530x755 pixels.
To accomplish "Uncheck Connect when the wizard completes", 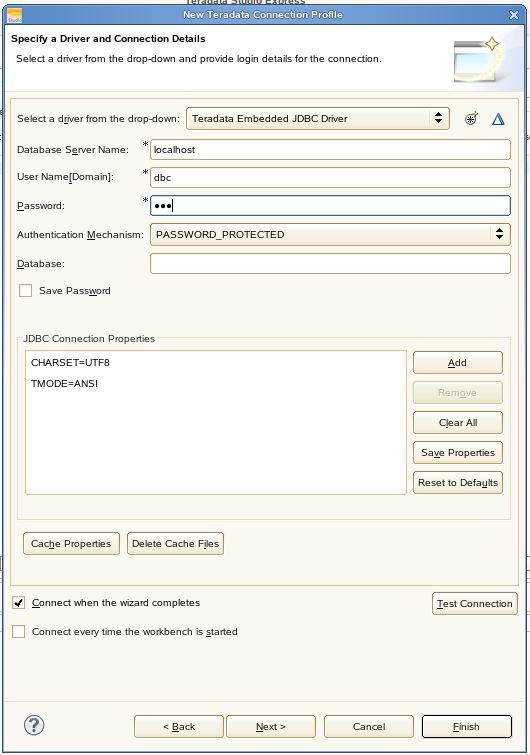I will (x=19, y=602).
